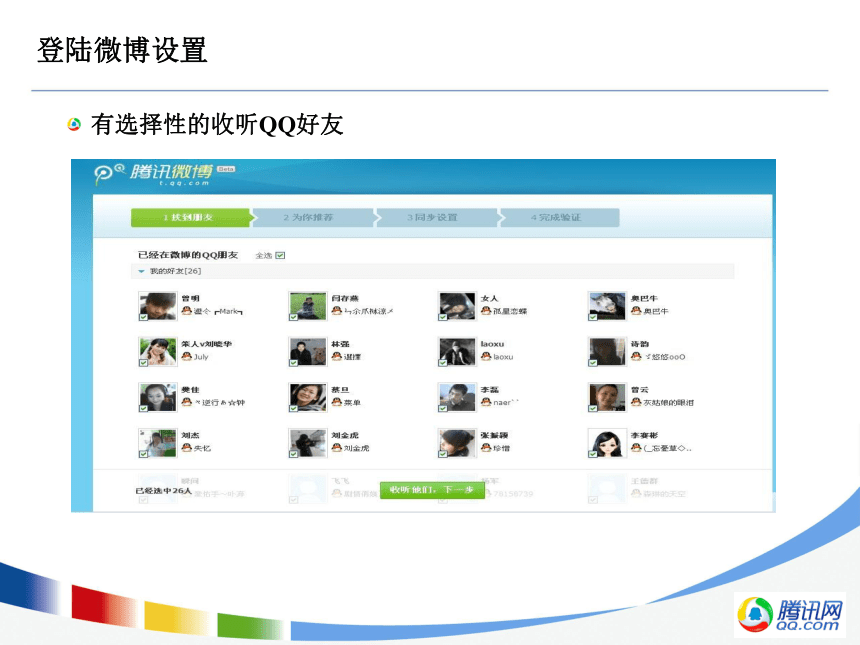The image size is (860, 645).
Task: Uncheck the checkbox on 刘金虎's avatar
Action: 293,454
